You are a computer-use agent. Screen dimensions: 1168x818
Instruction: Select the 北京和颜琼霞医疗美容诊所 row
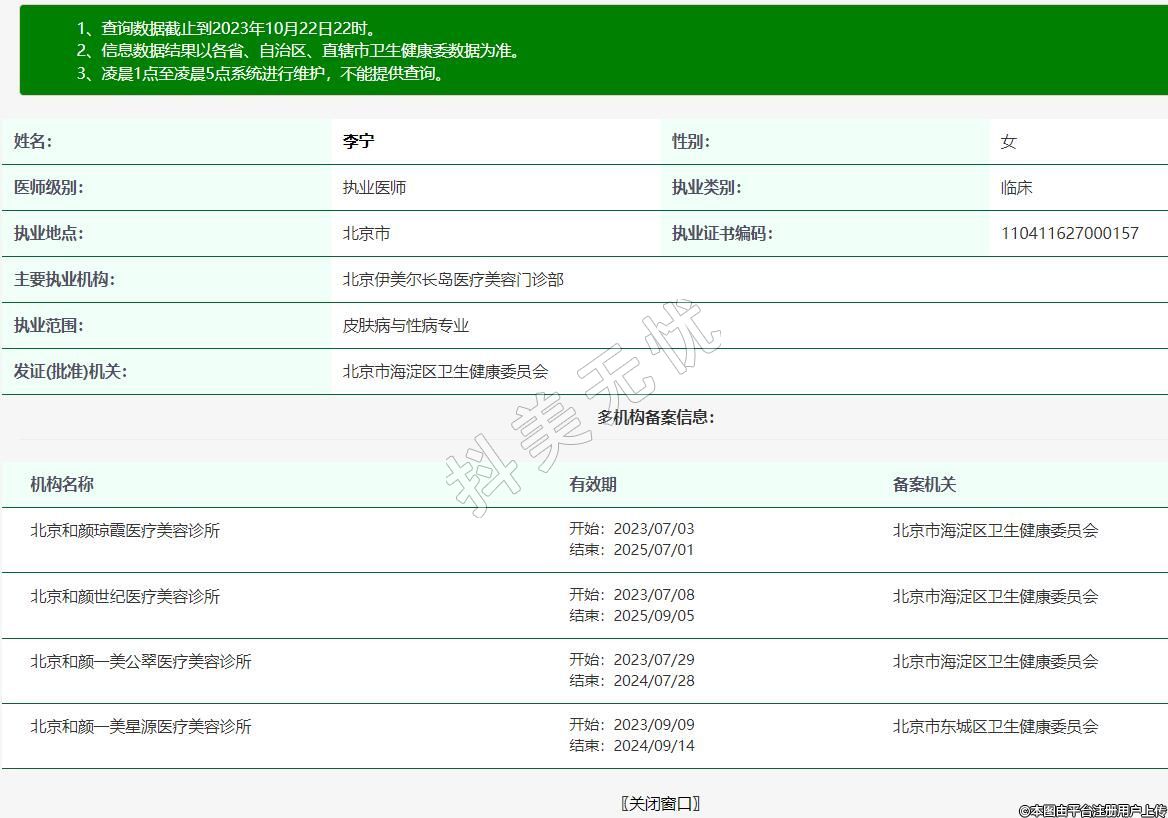click(125, 531)
